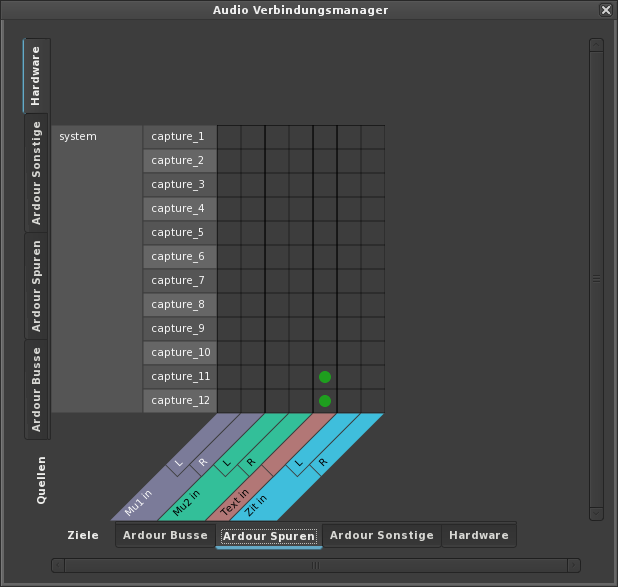Click the capture_6 row label

click(x=180, y=257)
